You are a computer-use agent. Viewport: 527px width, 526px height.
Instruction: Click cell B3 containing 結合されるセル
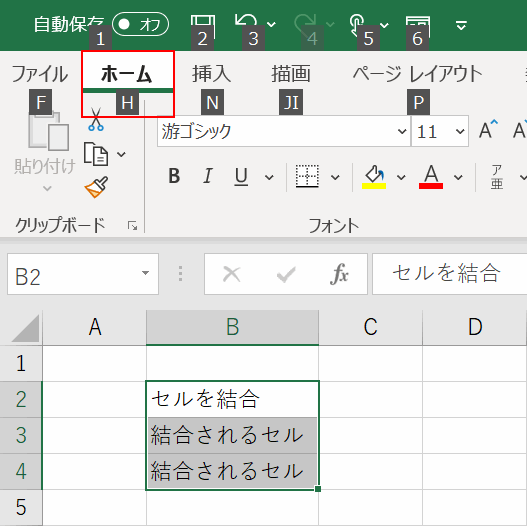click(x=233, y=436)
